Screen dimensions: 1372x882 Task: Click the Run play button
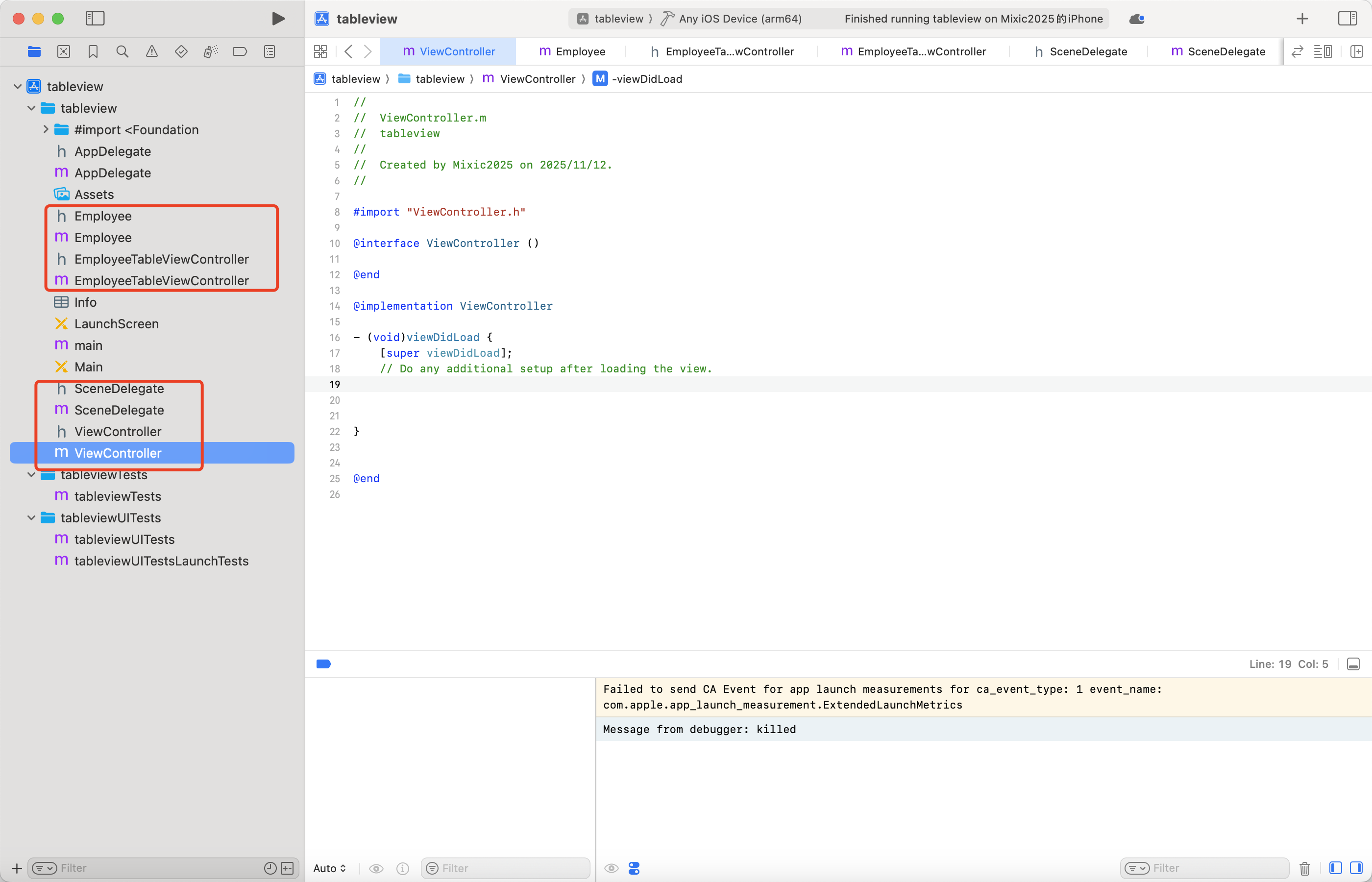[x=278, y=19]
